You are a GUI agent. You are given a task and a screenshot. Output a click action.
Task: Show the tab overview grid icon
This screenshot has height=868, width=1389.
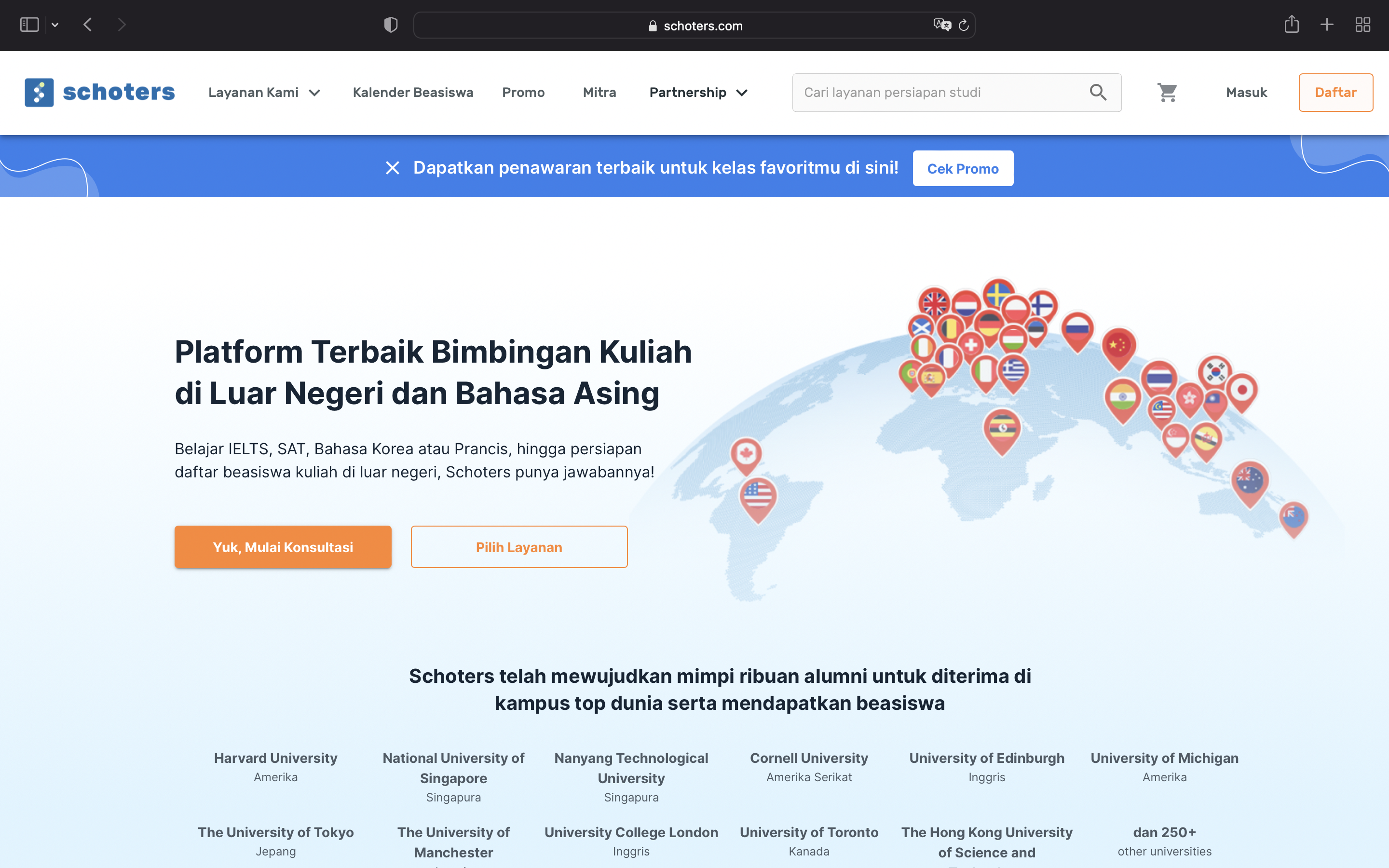click(1363, 25)
